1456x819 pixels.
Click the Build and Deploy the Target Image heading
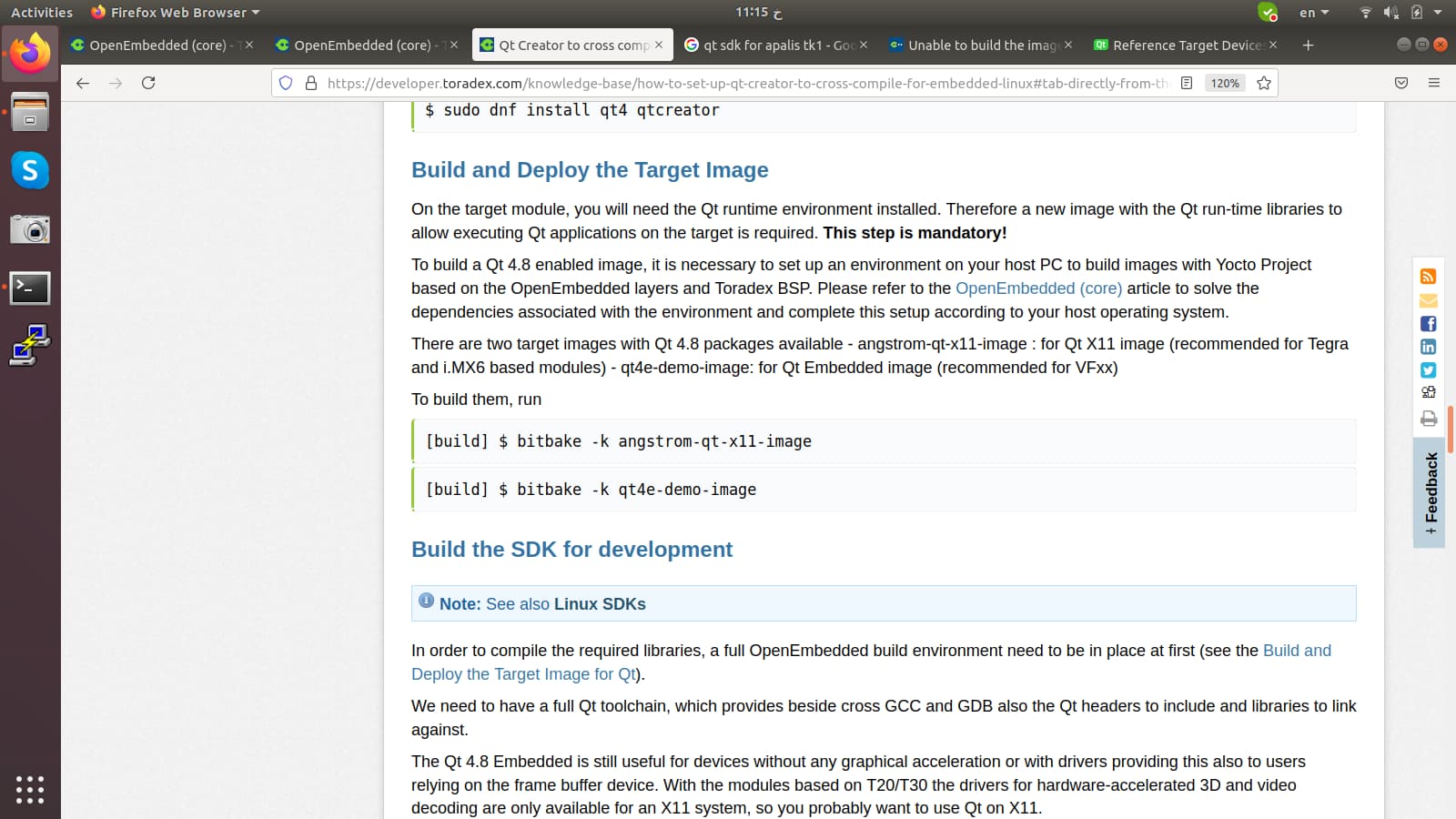(590, 170)
